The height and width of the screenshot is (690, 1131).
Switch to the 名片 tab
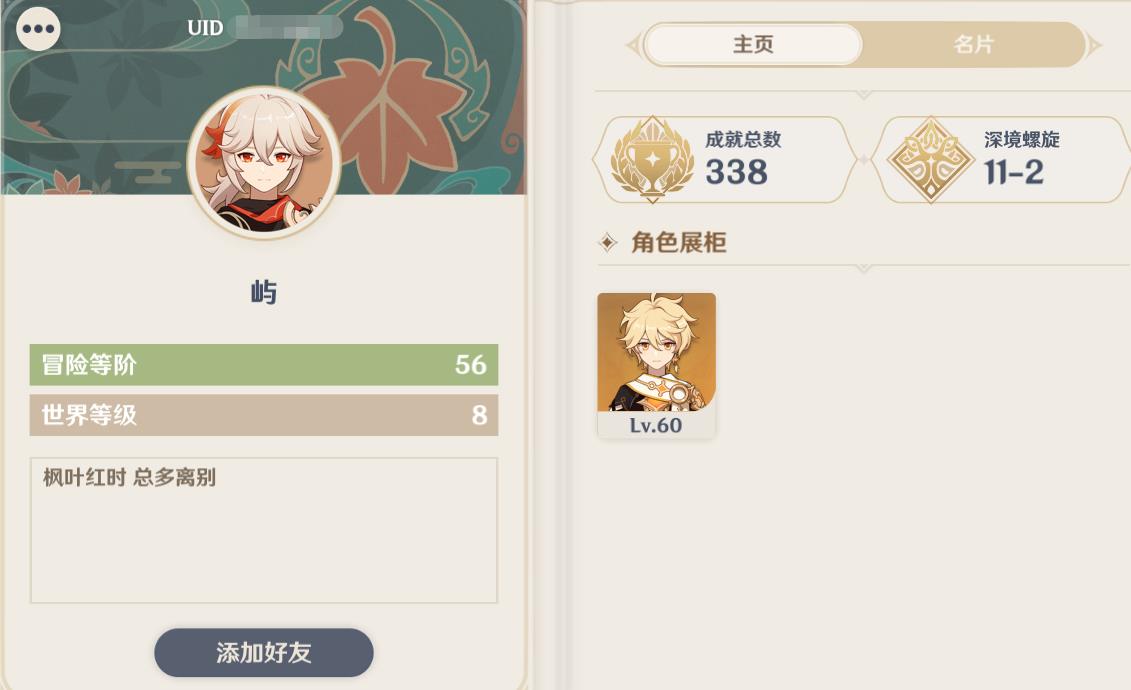point(974,45)
